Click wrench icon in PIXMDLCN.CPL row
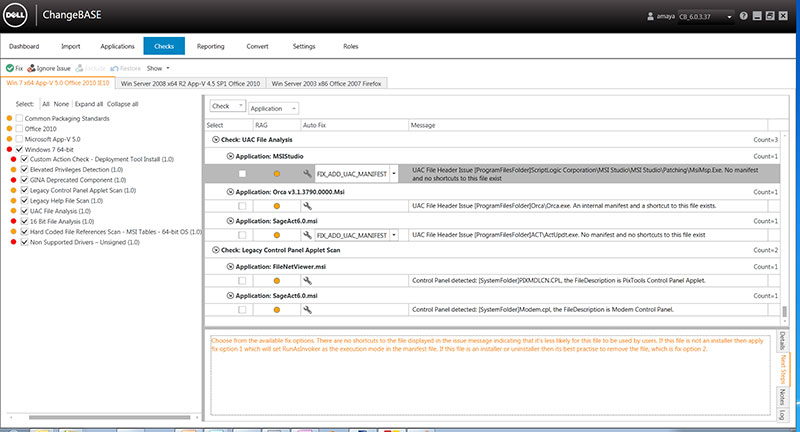 click(x=307, y=281)
